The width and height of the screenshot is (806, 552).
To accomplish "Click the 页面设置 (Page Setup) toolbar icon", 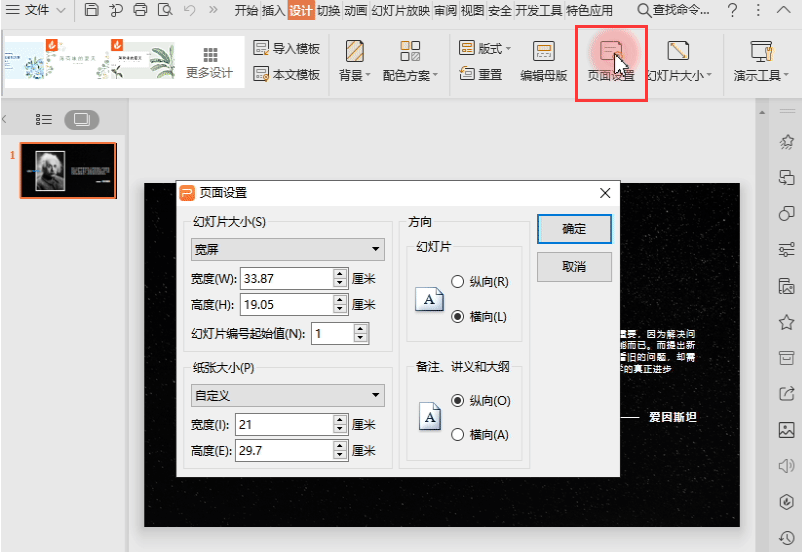I will click(x=610, y=54).
